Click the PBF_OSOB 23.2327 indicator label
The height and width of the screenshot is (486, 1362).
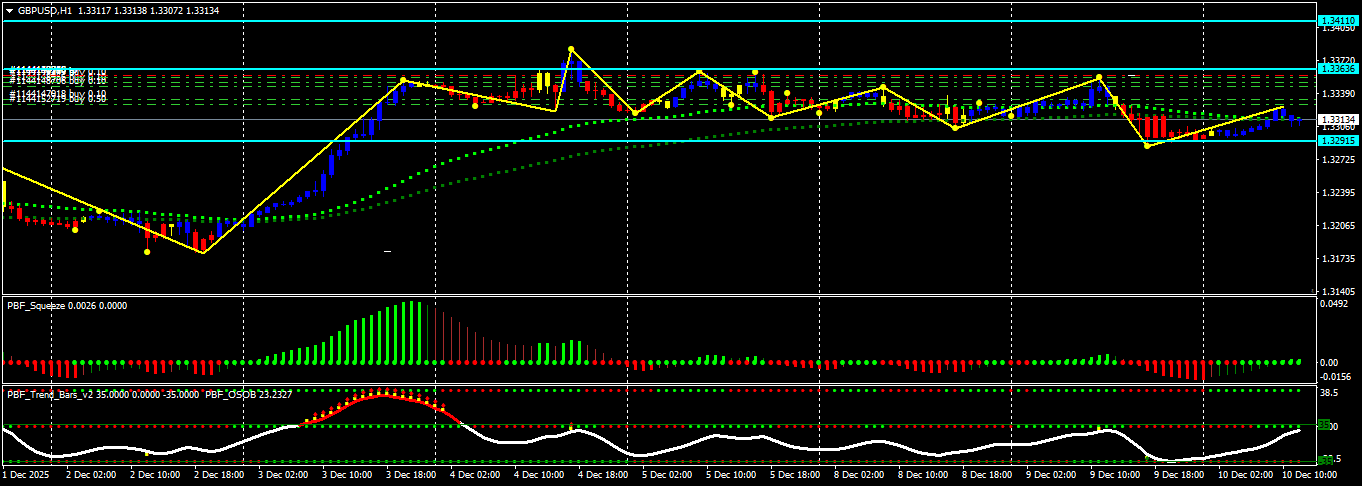click(249, 394)
